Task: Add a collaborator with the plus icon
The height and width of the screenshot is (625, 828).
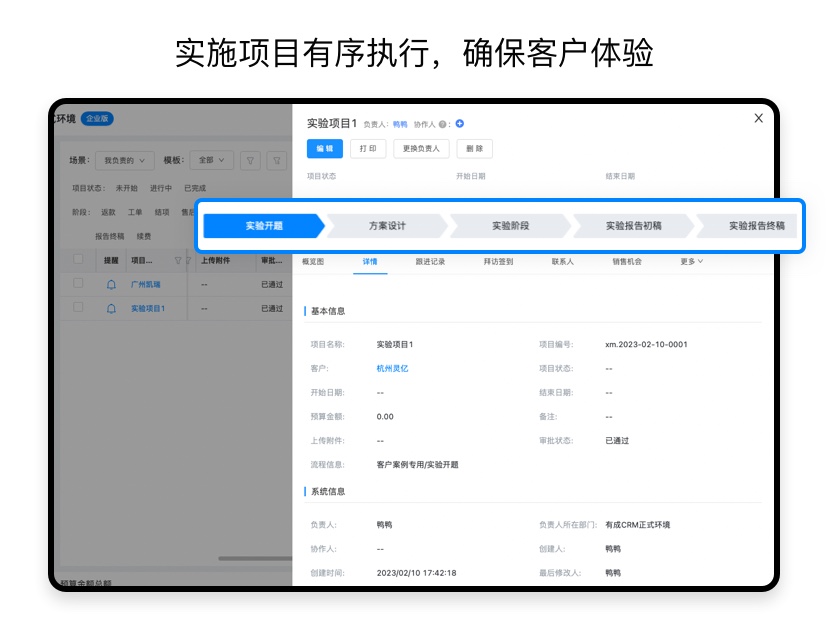Action: point(459,124)
